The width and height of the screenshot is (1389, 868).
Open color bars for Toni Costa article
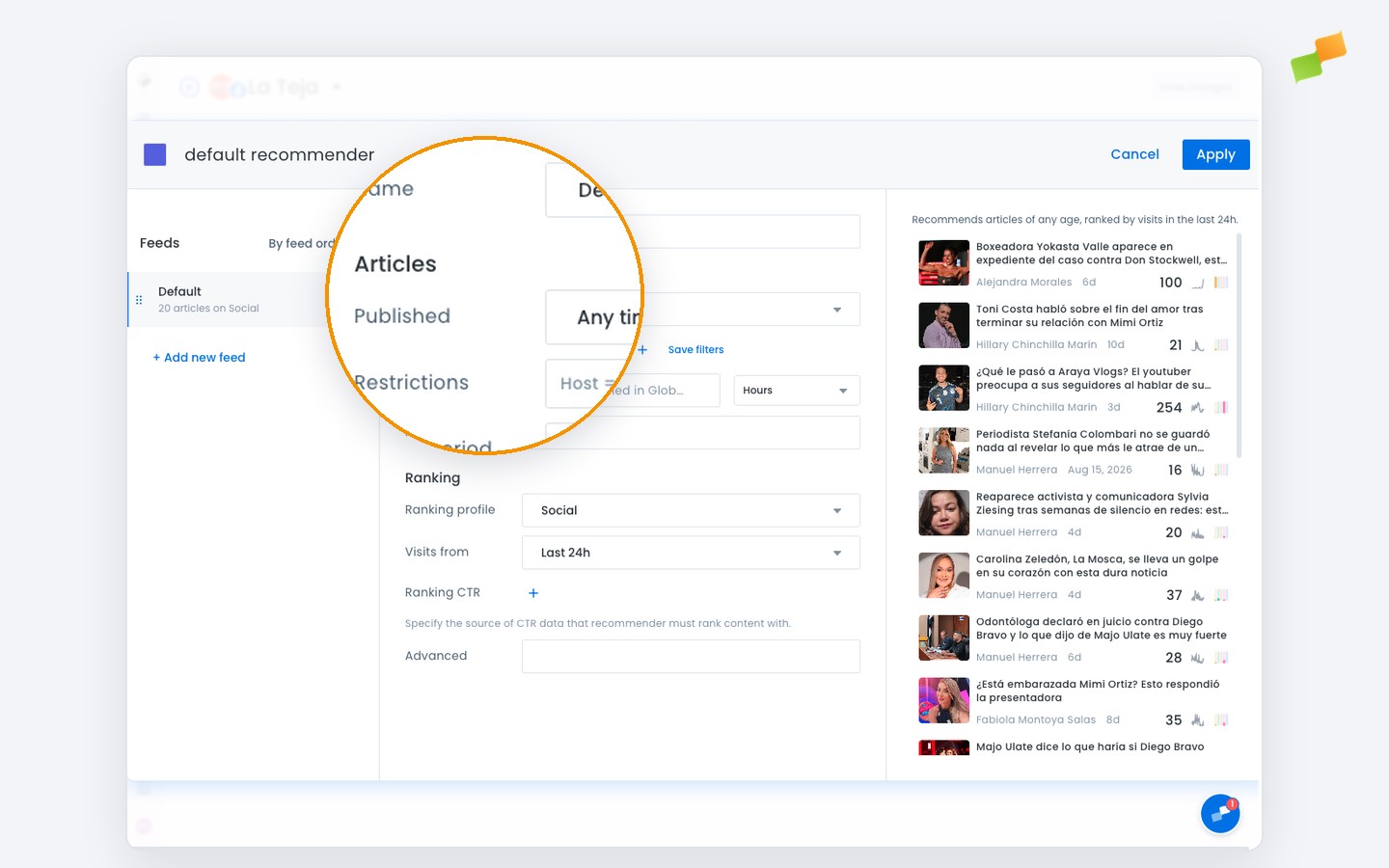(1221, 345)
